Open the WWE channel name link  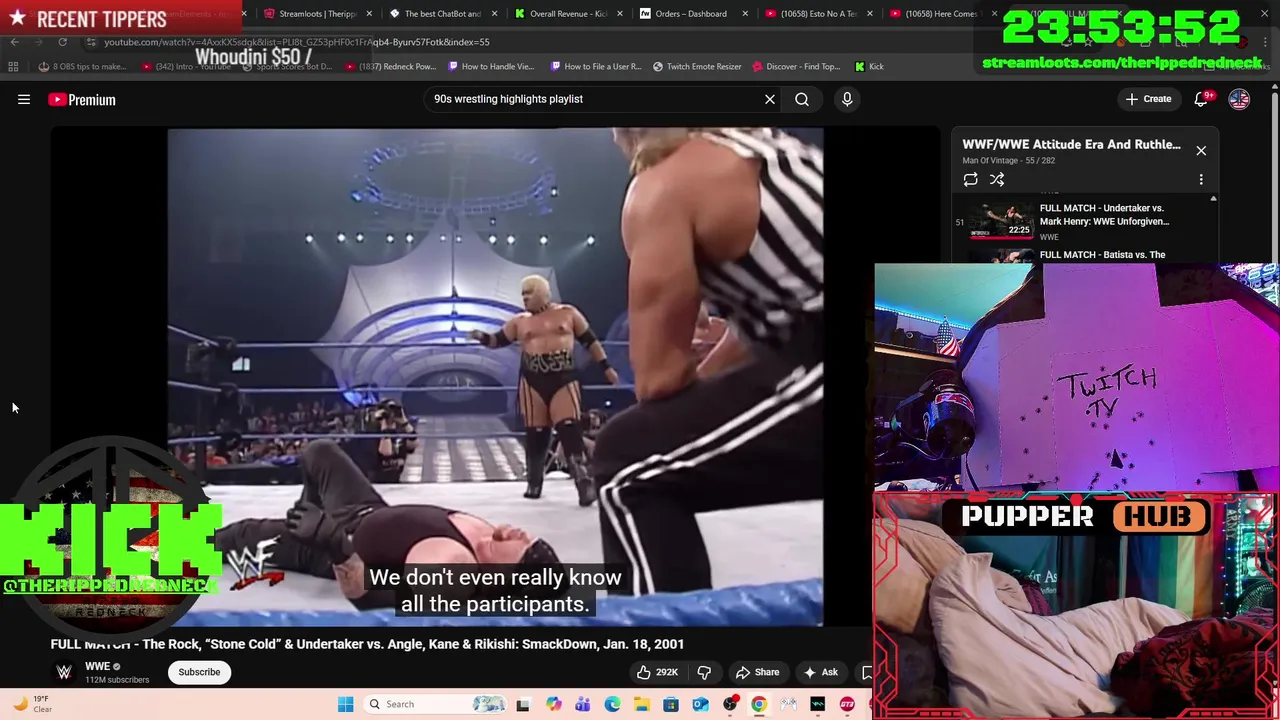pos(97,666)
